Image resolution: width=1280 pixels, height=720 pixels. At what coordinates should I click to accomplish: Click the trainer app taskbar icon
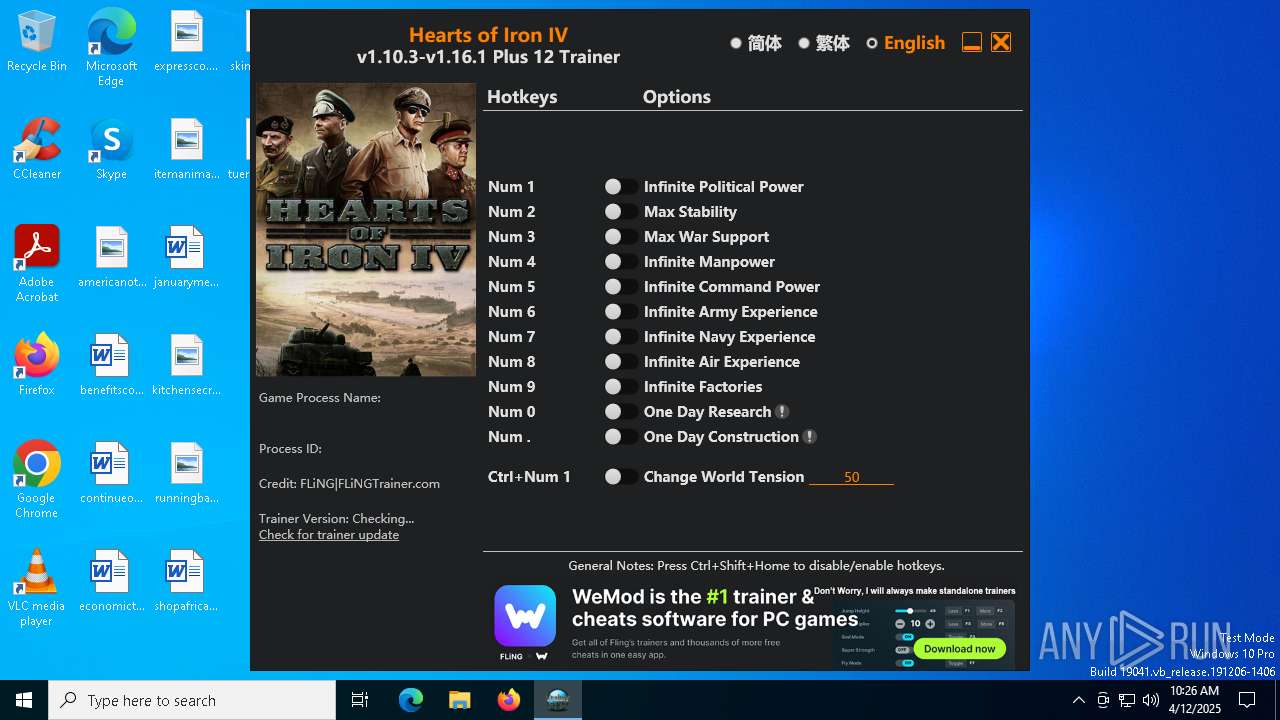point(558,700)
